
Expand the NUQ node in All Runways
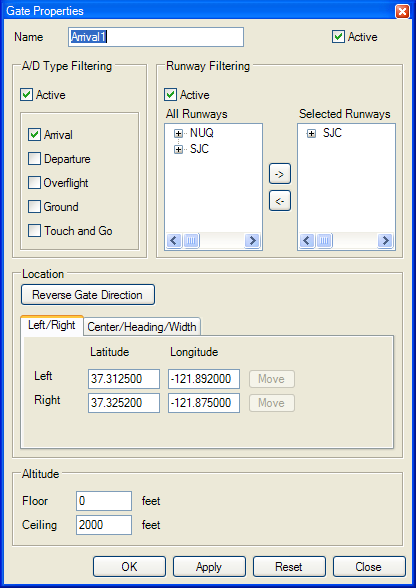click(179, 134)
